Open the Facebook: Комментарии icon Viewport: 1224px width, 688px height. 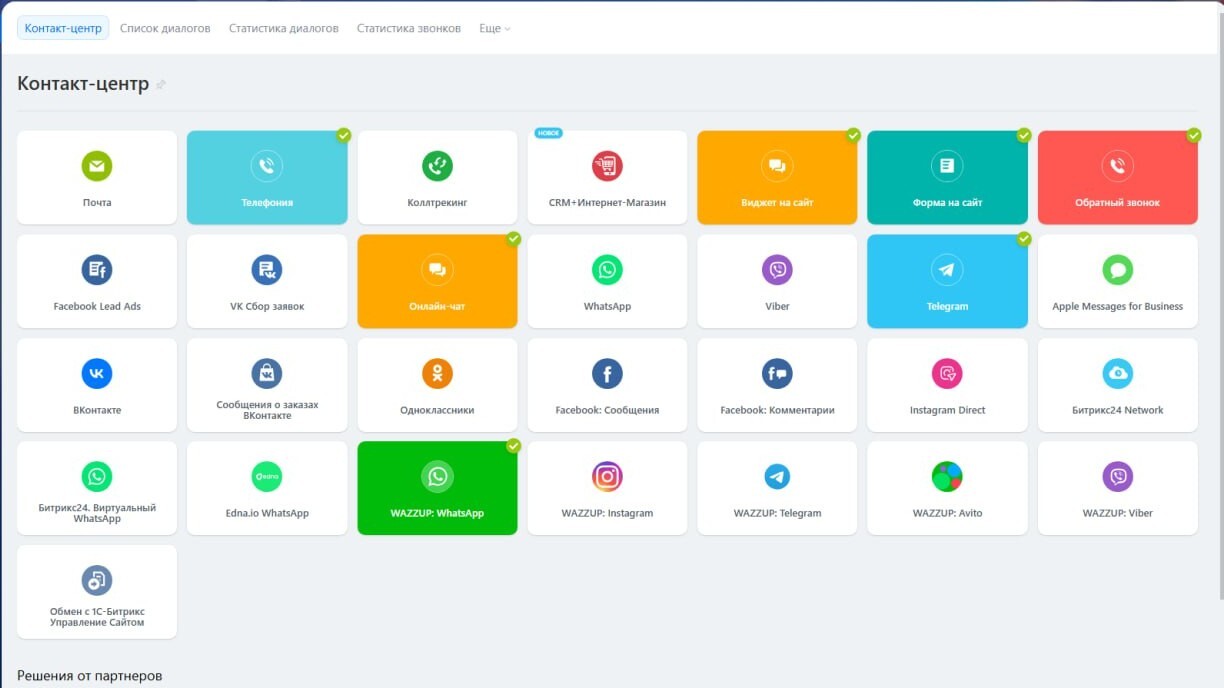(777, 374)
